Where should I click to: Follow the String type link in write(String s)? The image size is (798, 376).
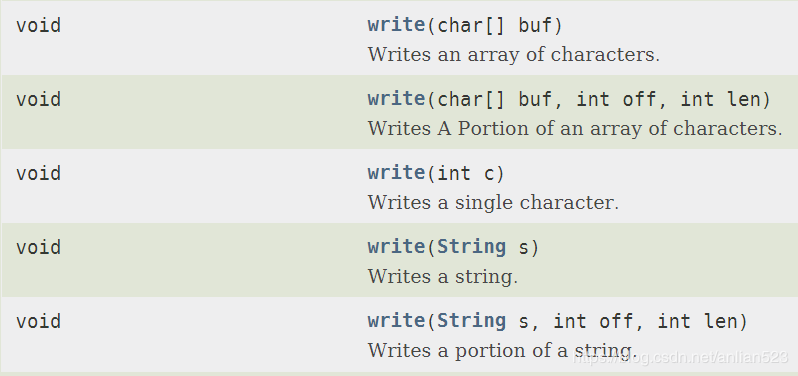click(x=472, y=247)
